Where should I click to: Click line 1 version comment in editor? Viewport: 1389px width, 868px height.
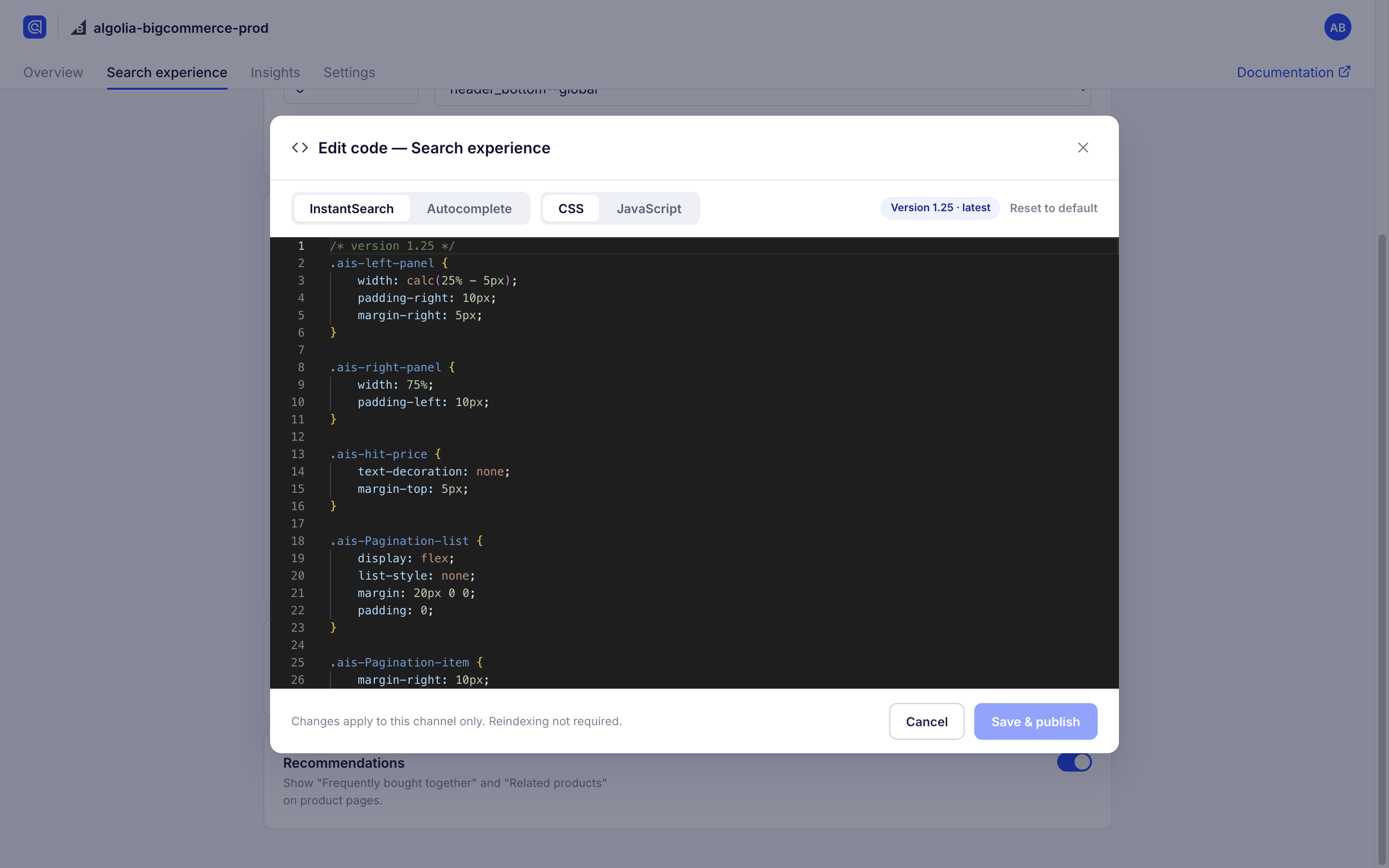click(392, 246)
